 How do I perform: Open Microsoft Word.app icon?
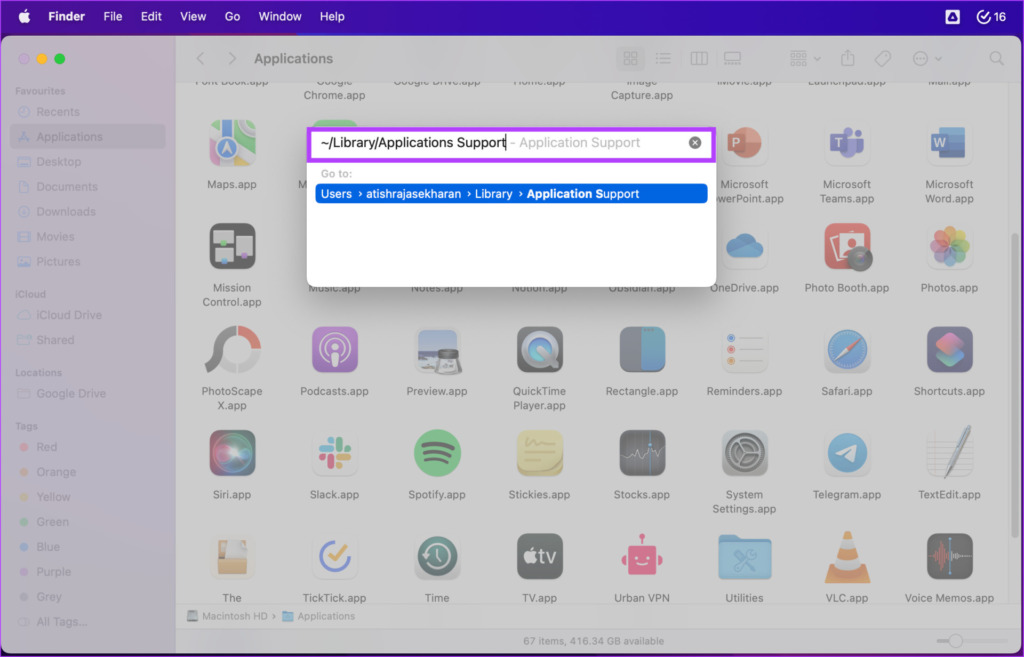click(x=950, y=143)
